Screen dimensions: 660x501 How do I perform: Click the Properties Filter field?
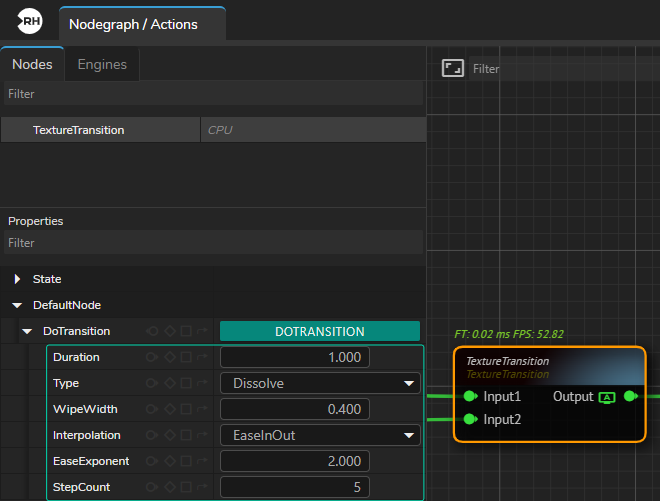[x=213, y=243]
